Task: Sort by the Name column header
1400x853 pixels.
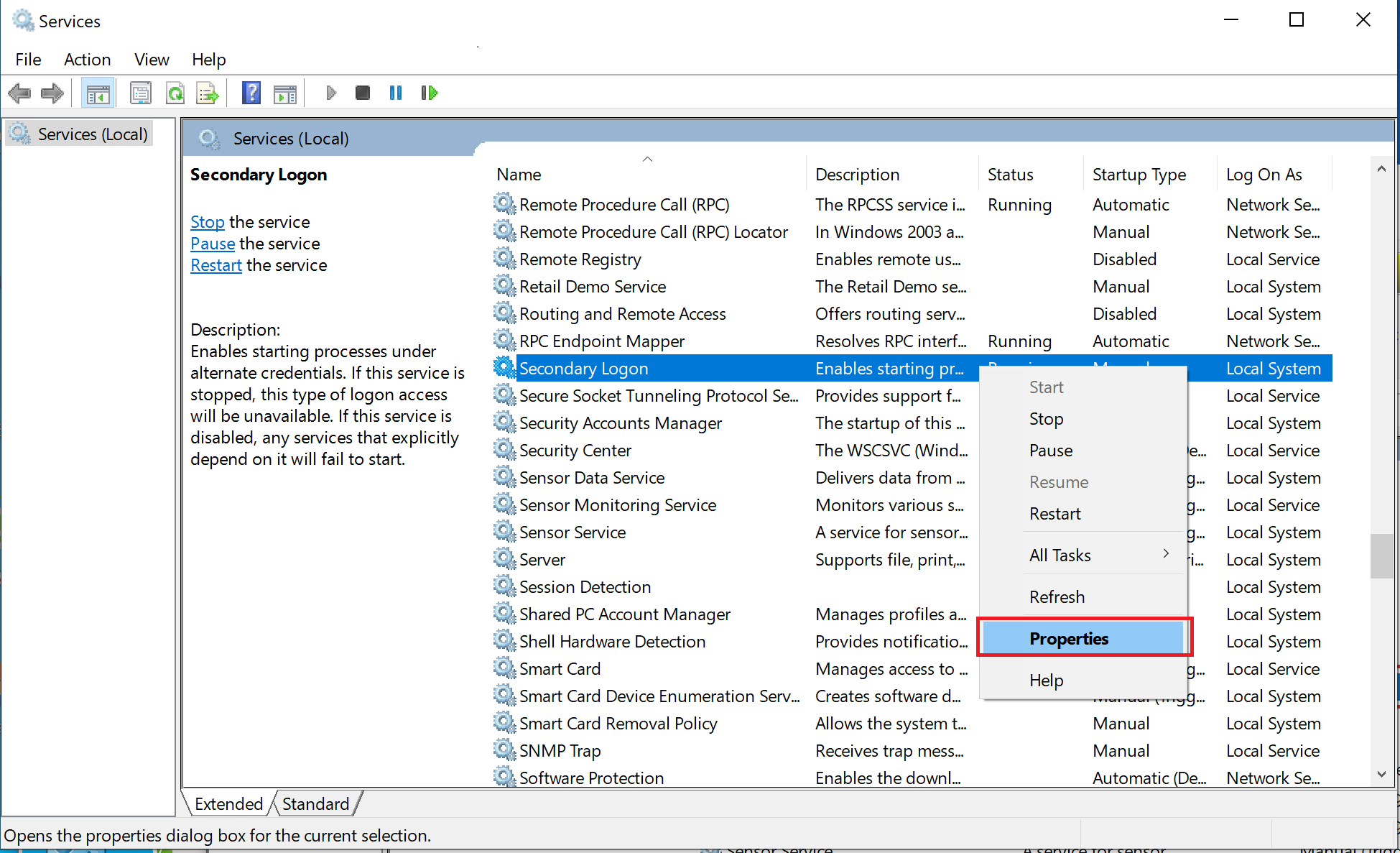Action: click(x=519, y=175)
